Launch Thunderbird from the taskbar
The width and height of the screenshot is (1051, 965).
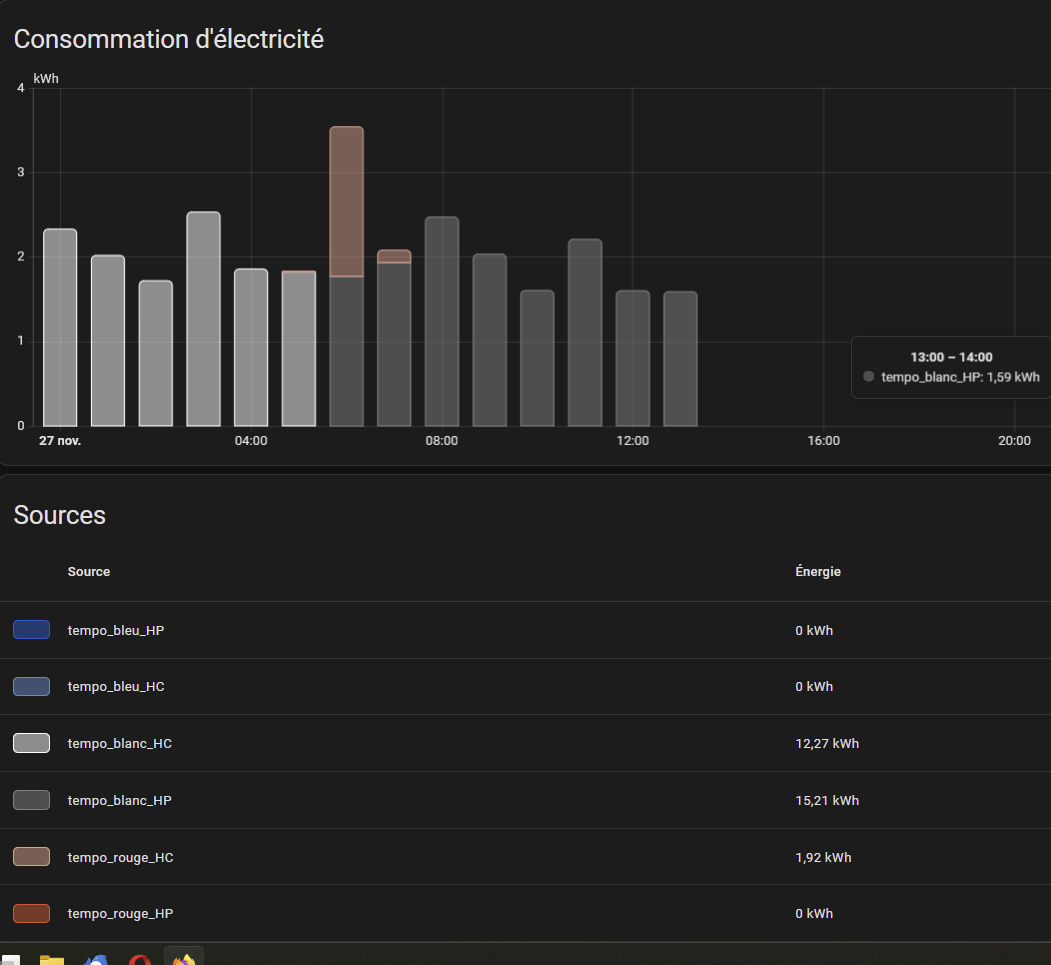[x=96, y=960]
